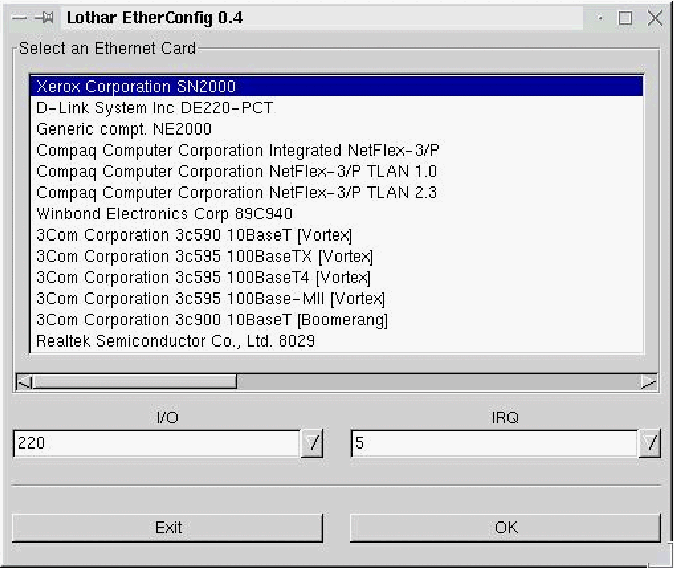
Task: Click the small dot iconify button
Action: tap(600, 18)
